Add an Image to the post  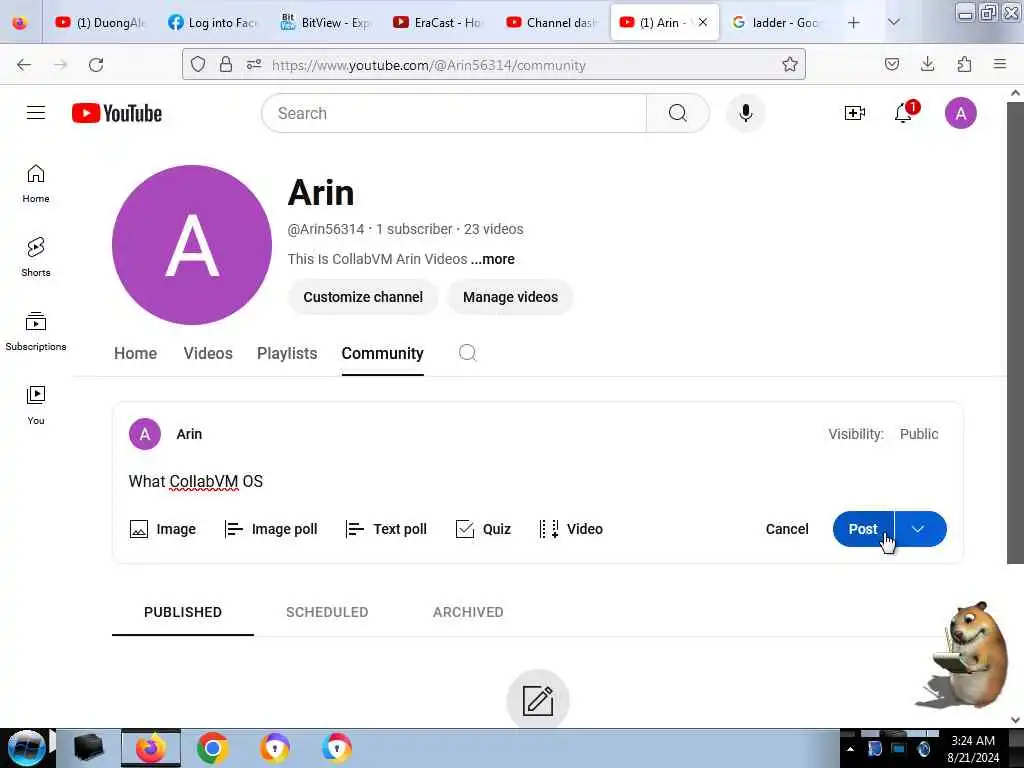(163, 529)
